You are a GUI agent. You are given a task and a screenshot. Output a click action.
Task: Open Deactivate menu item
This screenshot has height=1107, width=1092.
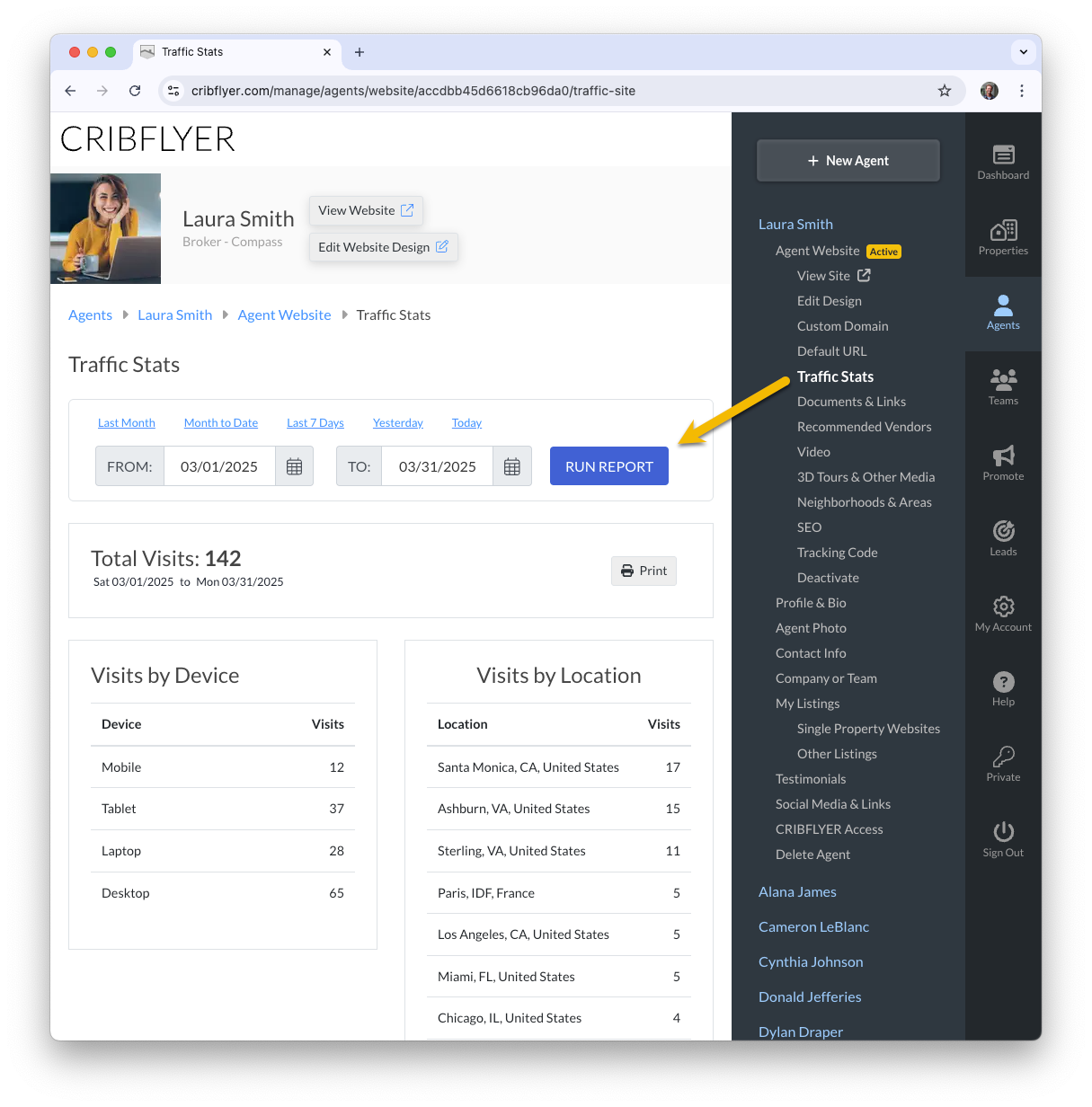(828, 578)
